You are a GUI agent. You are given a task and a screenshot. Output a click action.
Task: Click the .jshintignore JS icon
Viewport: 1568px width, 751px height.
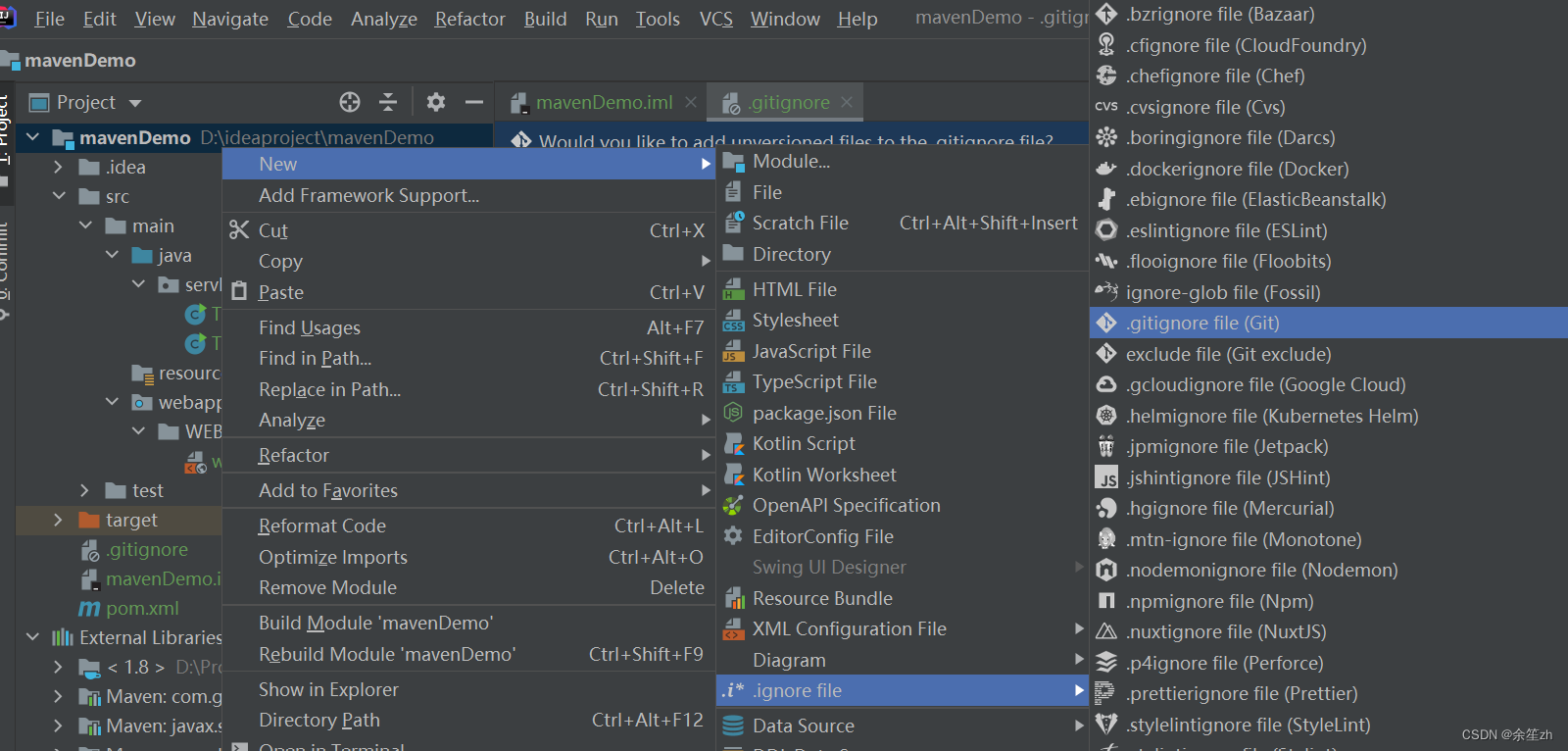click(x=1106, y=477)
